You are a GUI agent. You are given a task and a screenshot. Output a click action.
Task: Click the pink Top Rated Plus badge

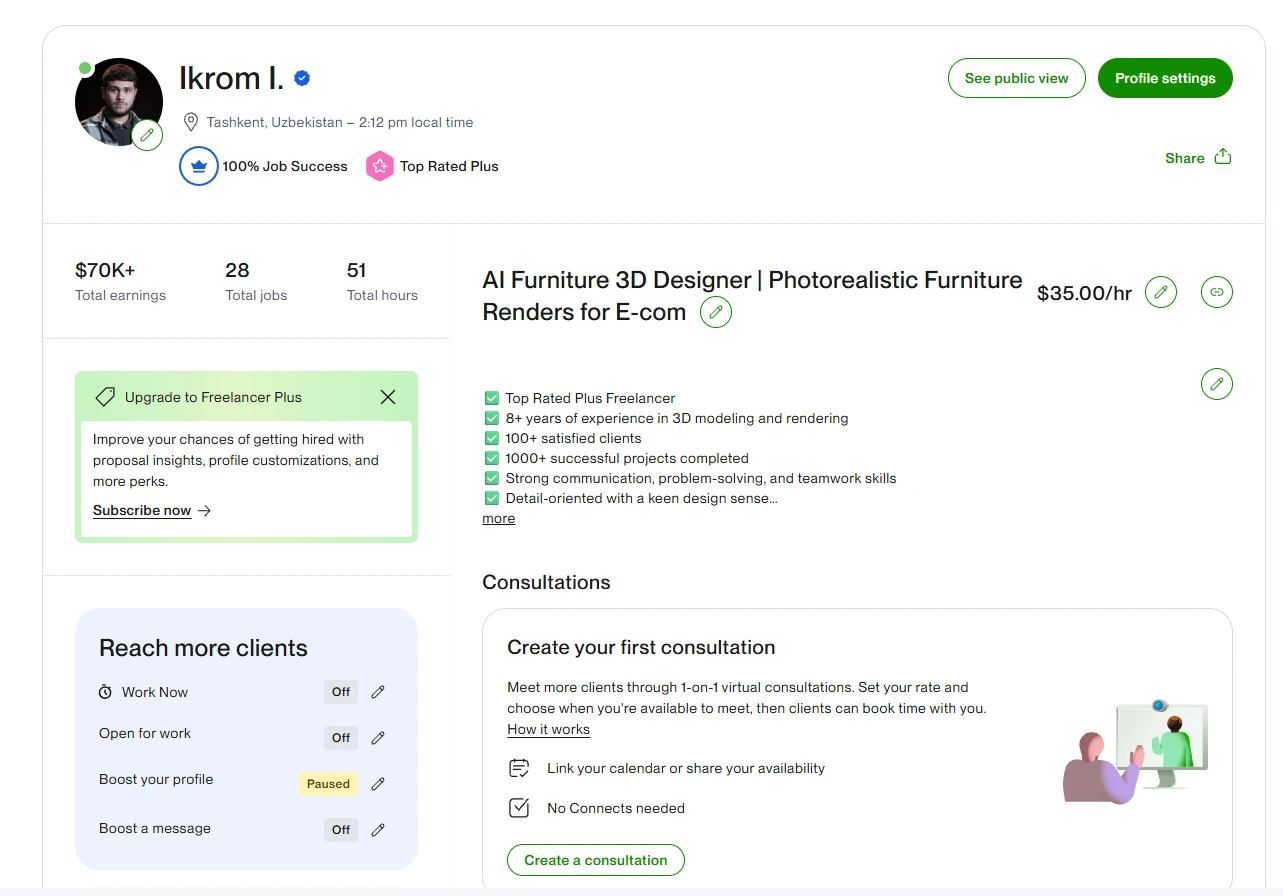[379, 166]
